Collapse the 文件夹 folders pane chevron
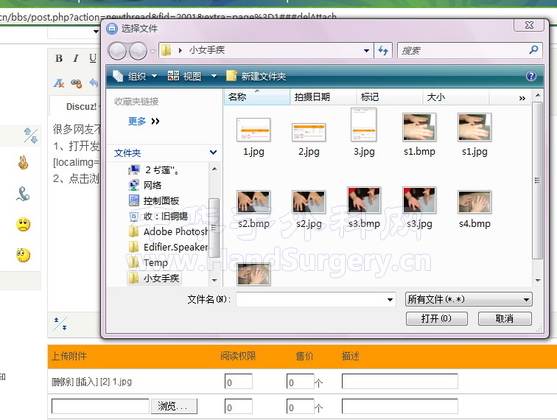This screenshot has height=420, width=557. tap(213, 152)
